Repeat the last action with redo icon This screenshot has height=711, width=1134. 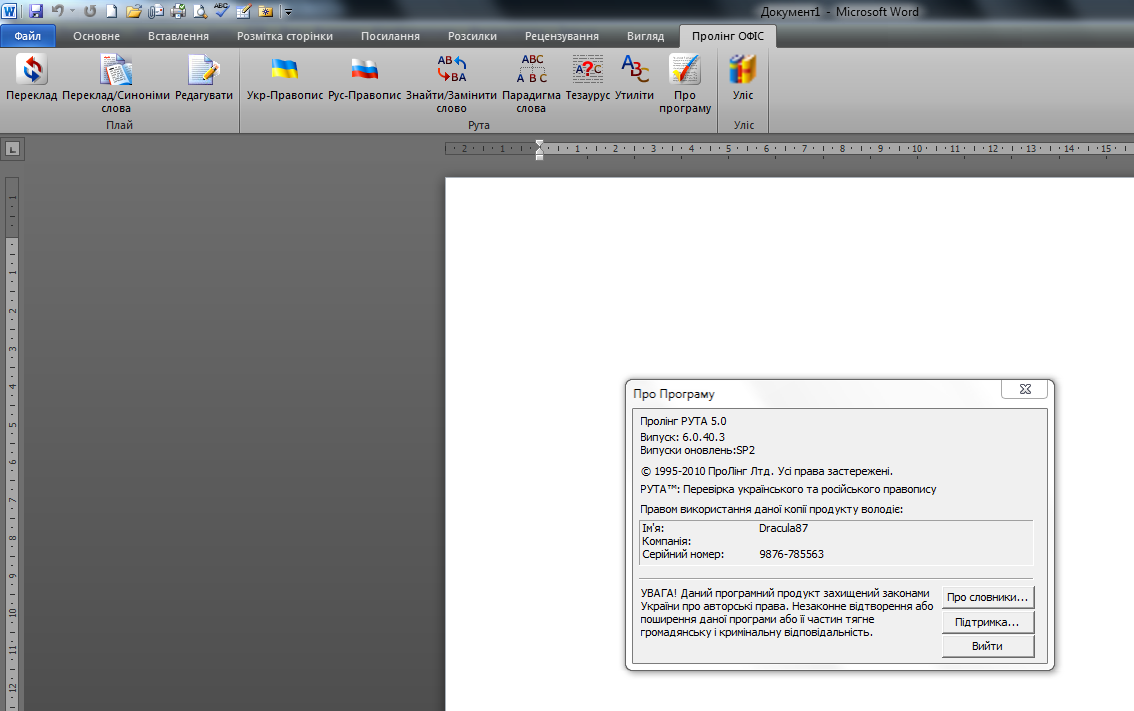tap(90, 11)
